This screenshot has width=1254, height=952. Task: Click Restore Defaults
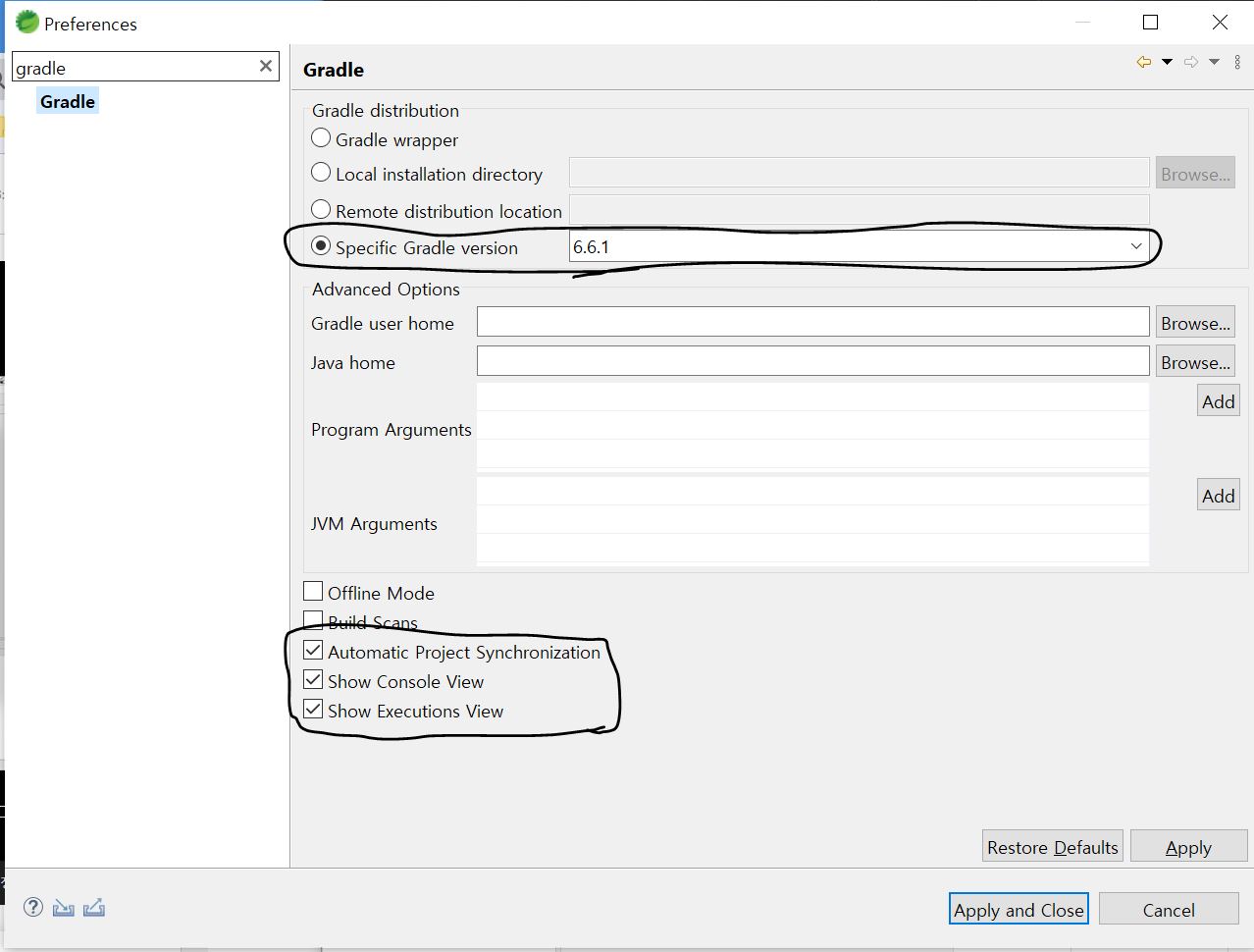coord(1052,846)
